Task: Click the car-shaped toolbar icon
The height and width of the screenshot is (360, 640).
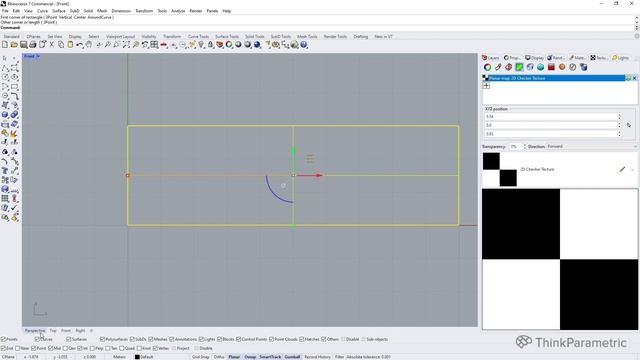Action: click(x=164, y=45)
